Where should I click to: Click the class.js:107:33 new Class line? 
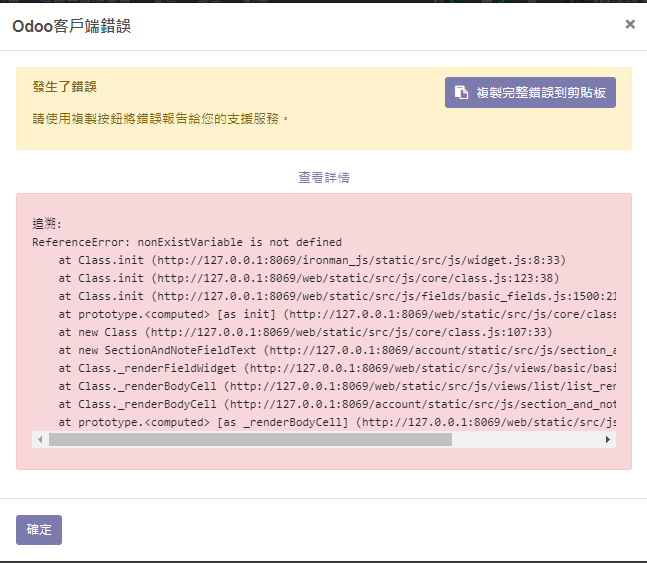[305, 332]
